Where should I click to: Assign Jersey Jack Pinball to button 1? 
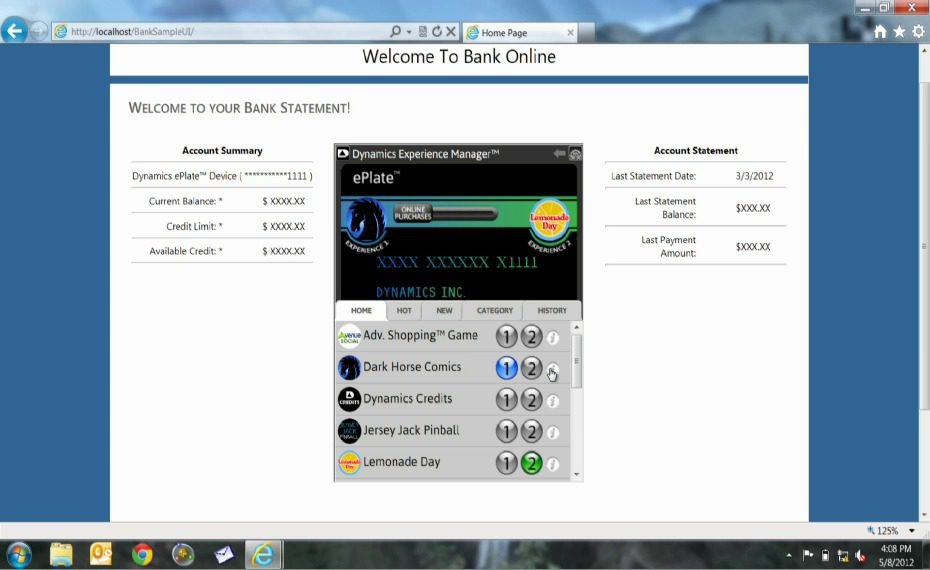[507, 431]
